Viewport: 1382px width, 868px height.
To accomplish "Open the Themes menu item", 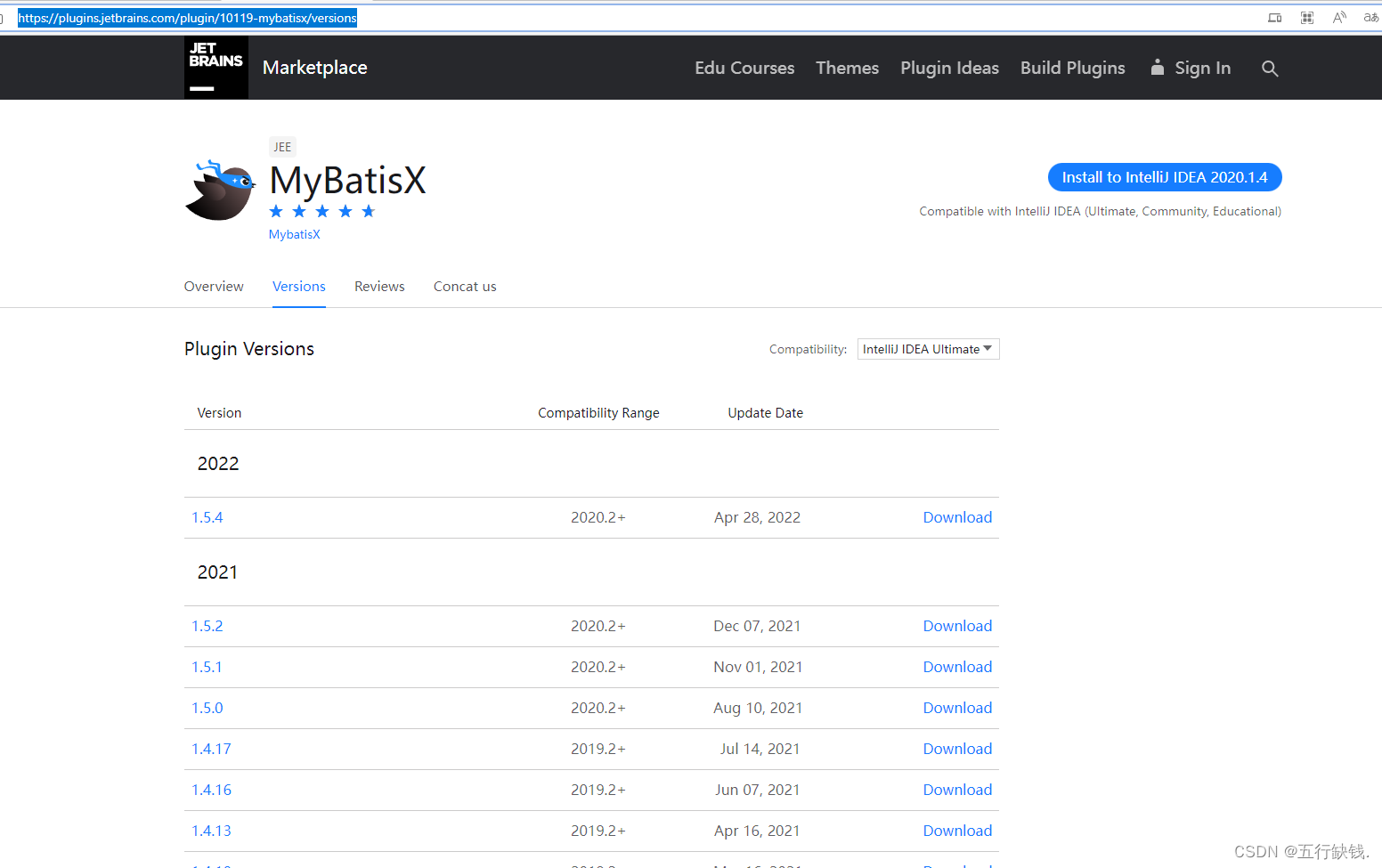I will [x=847, y=68].
